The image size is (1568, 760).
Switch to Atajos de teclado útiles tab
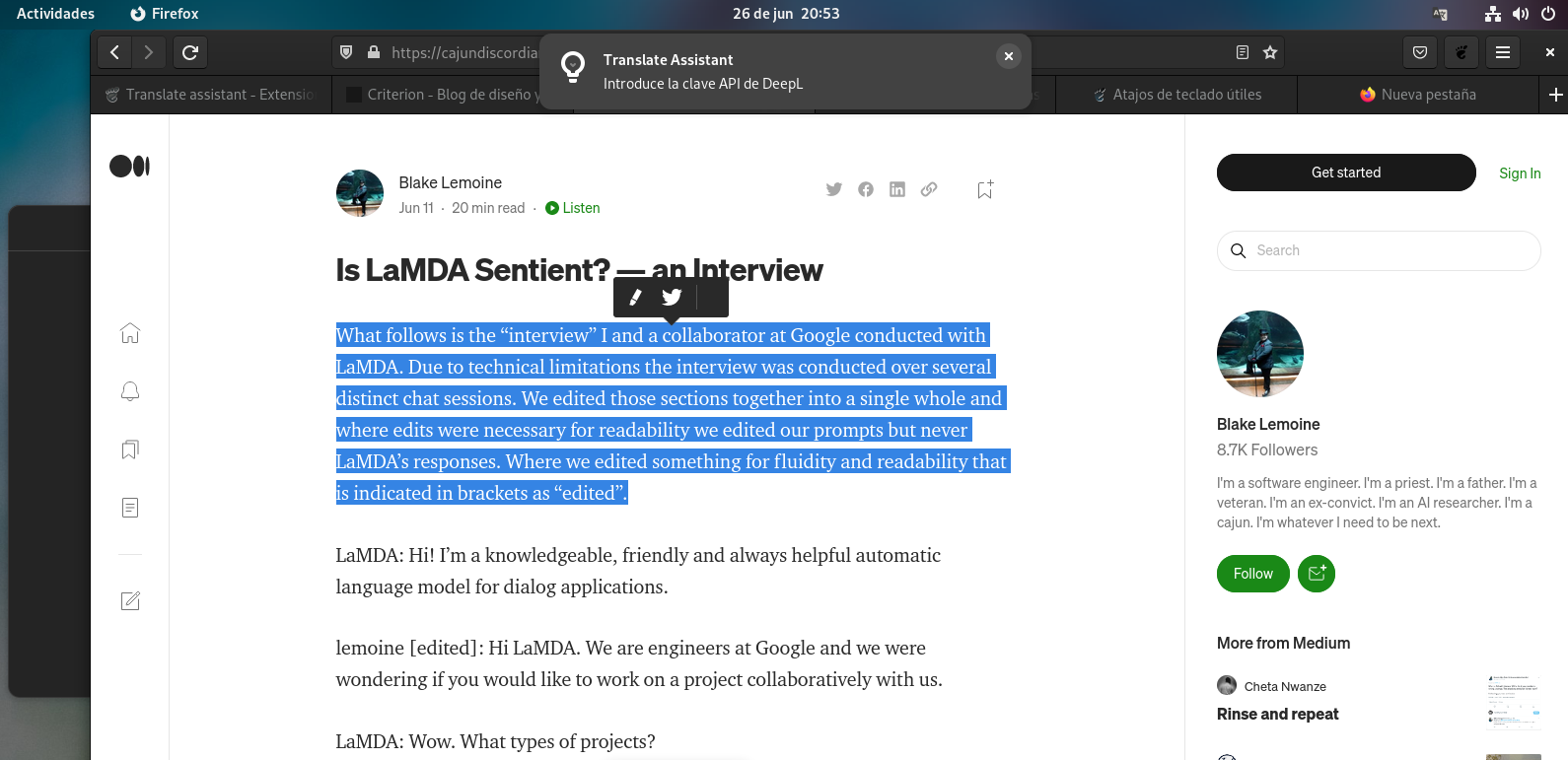[x=1176, y=95]
